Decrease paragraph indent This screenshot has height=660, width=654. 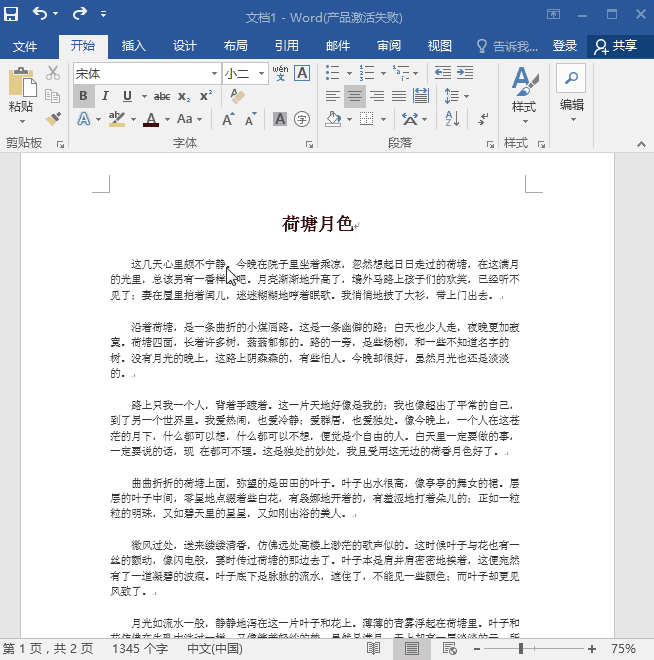[443, 73]
